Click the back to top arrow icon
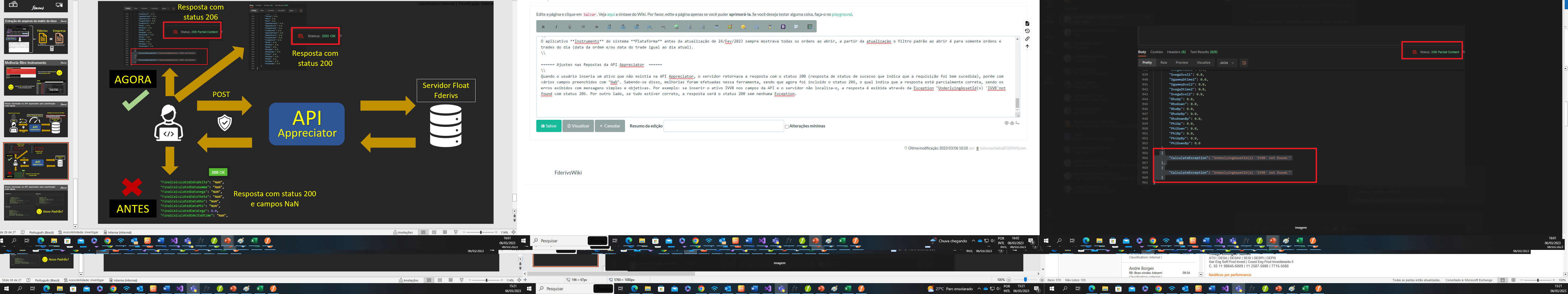The image size is (1568, 294). (1027, 46)
